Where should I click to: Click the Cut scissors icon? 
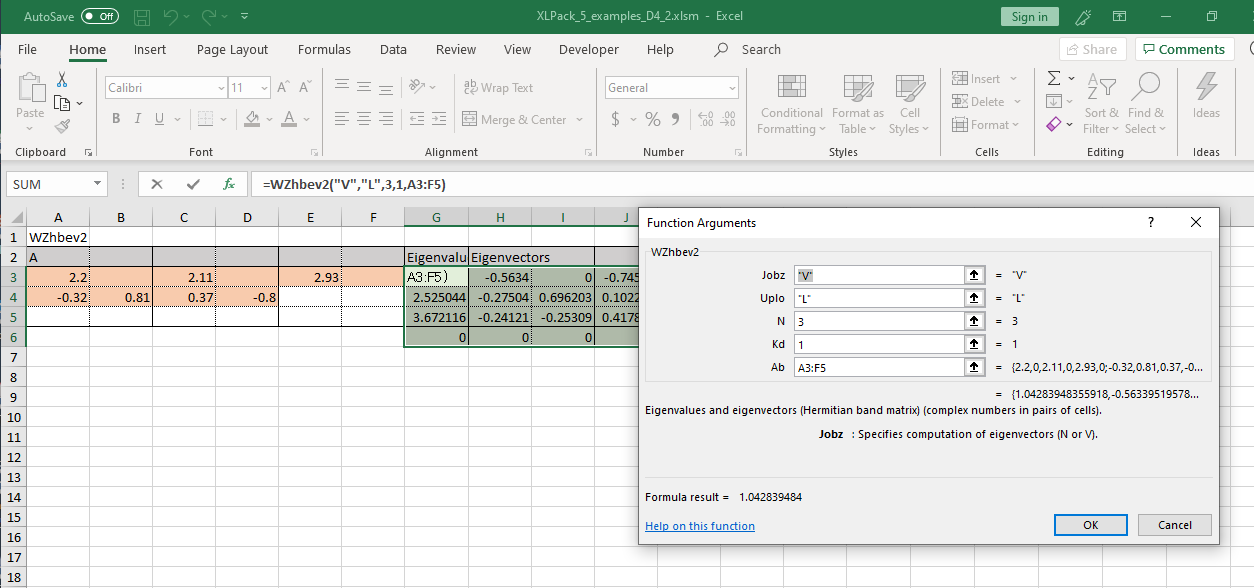(x=62, y=80)
